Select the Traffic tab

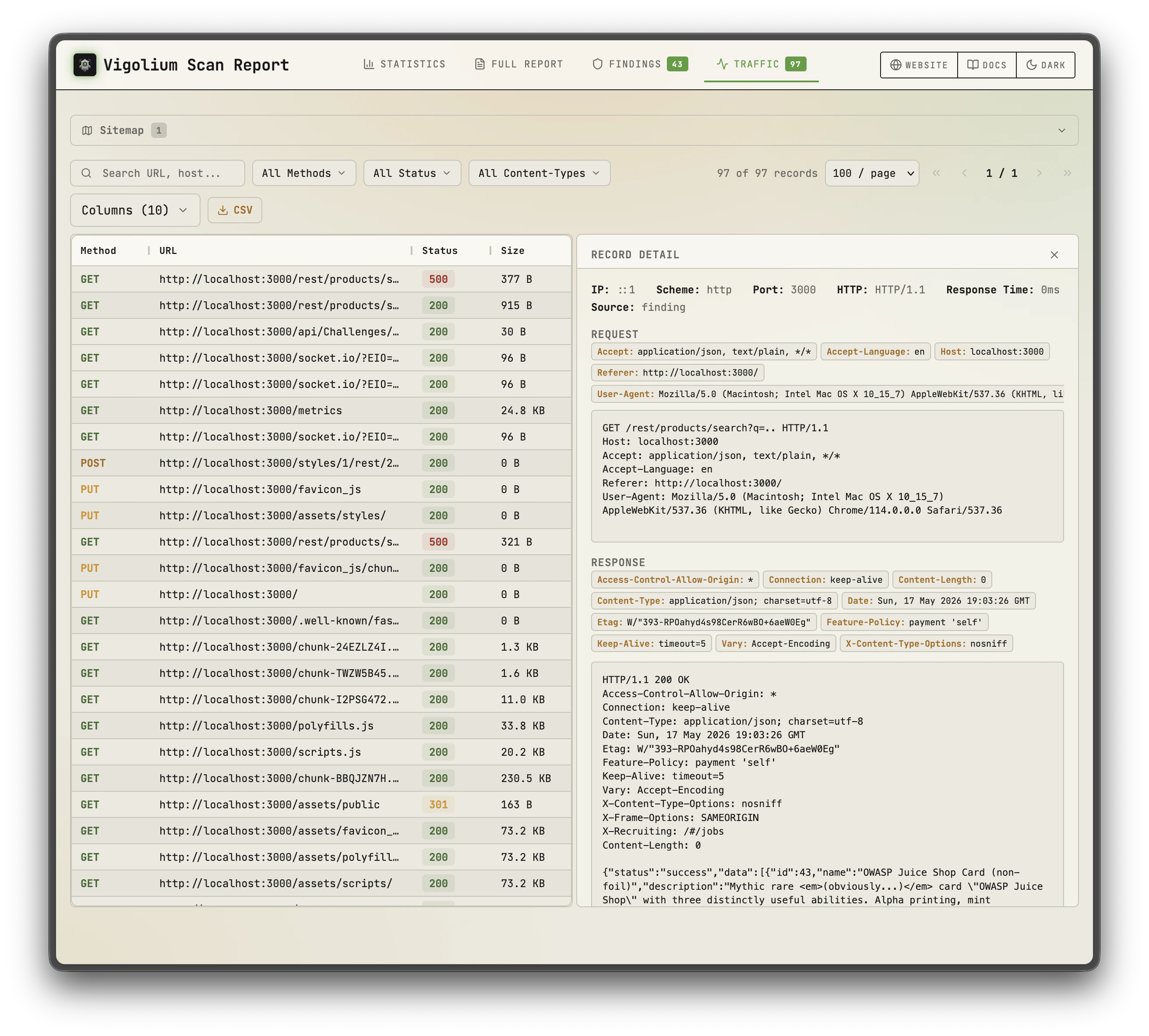click(761, 64)
